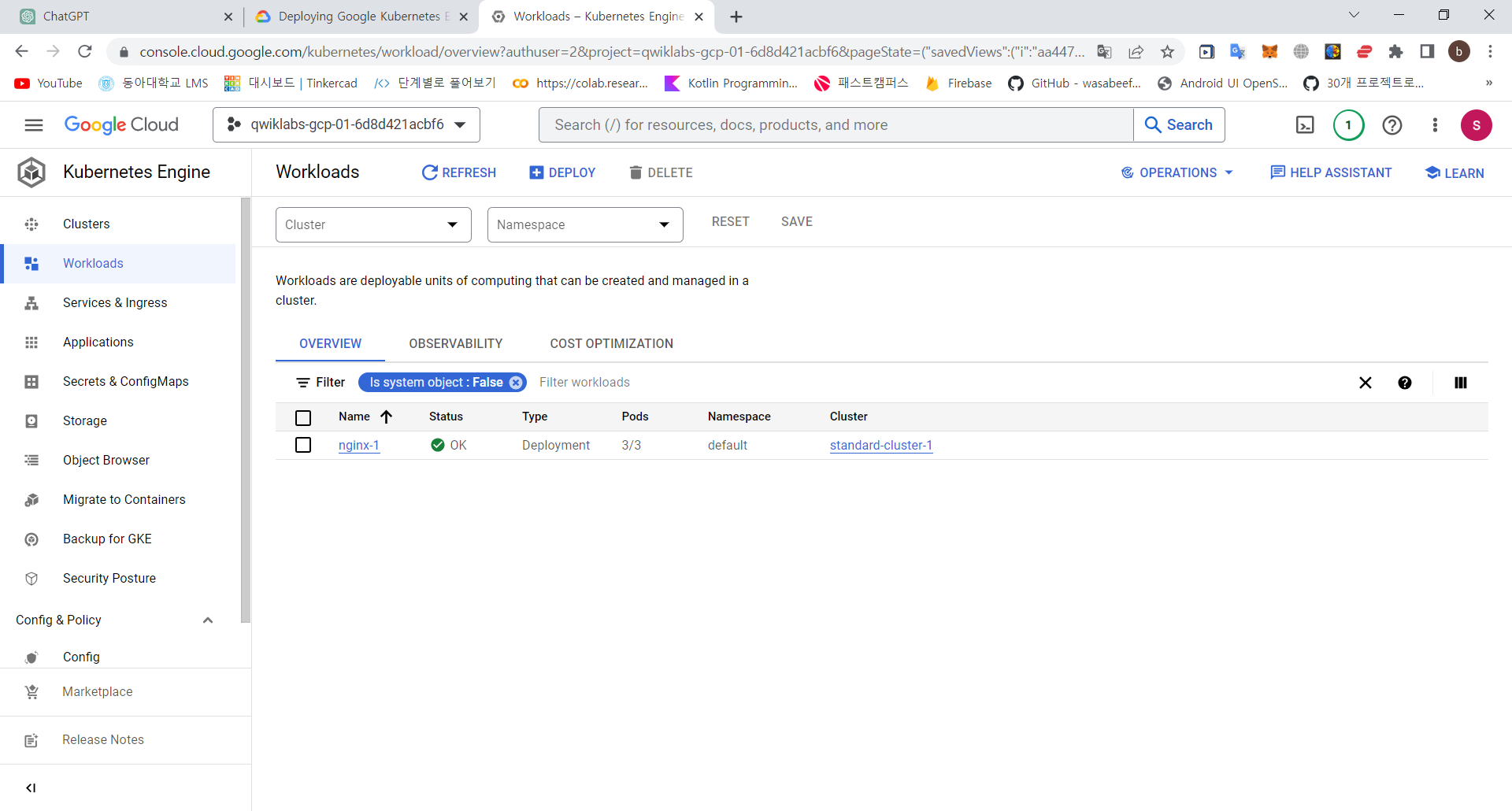Open the YouTube bookmark
This screenshot has width=1512, height=811.
48,83
